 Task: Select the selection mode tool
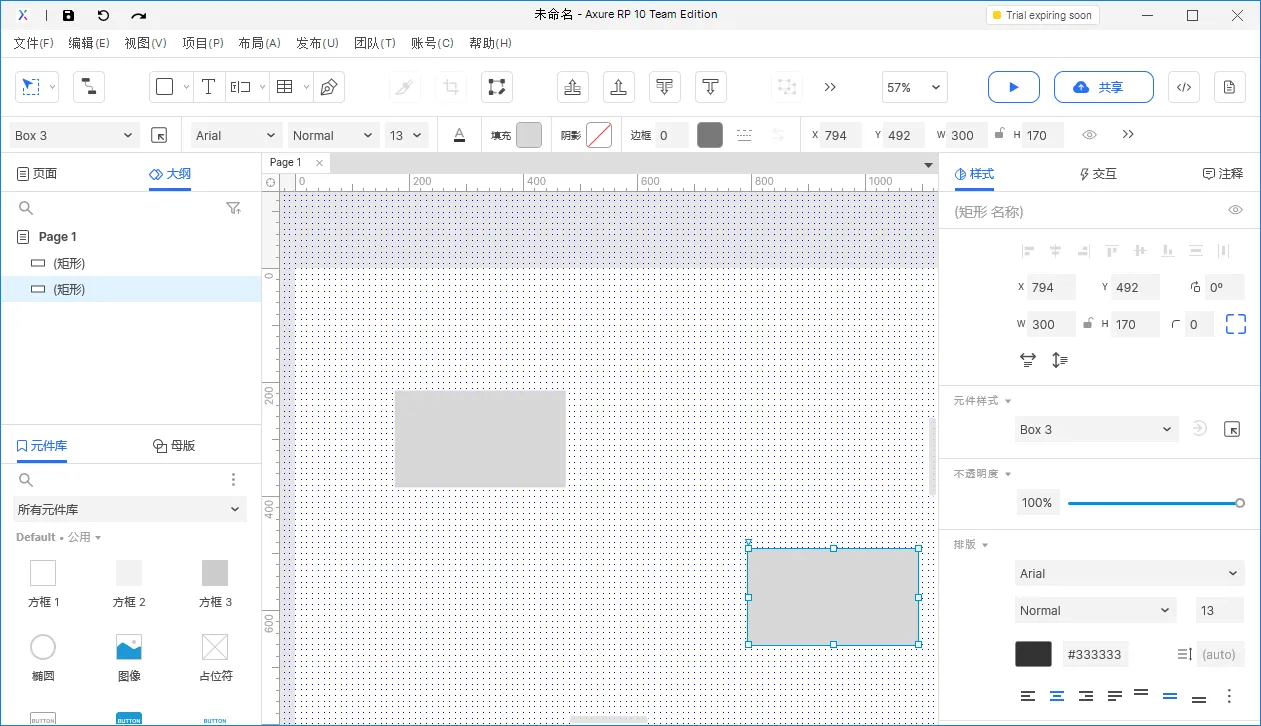[31, 87]
